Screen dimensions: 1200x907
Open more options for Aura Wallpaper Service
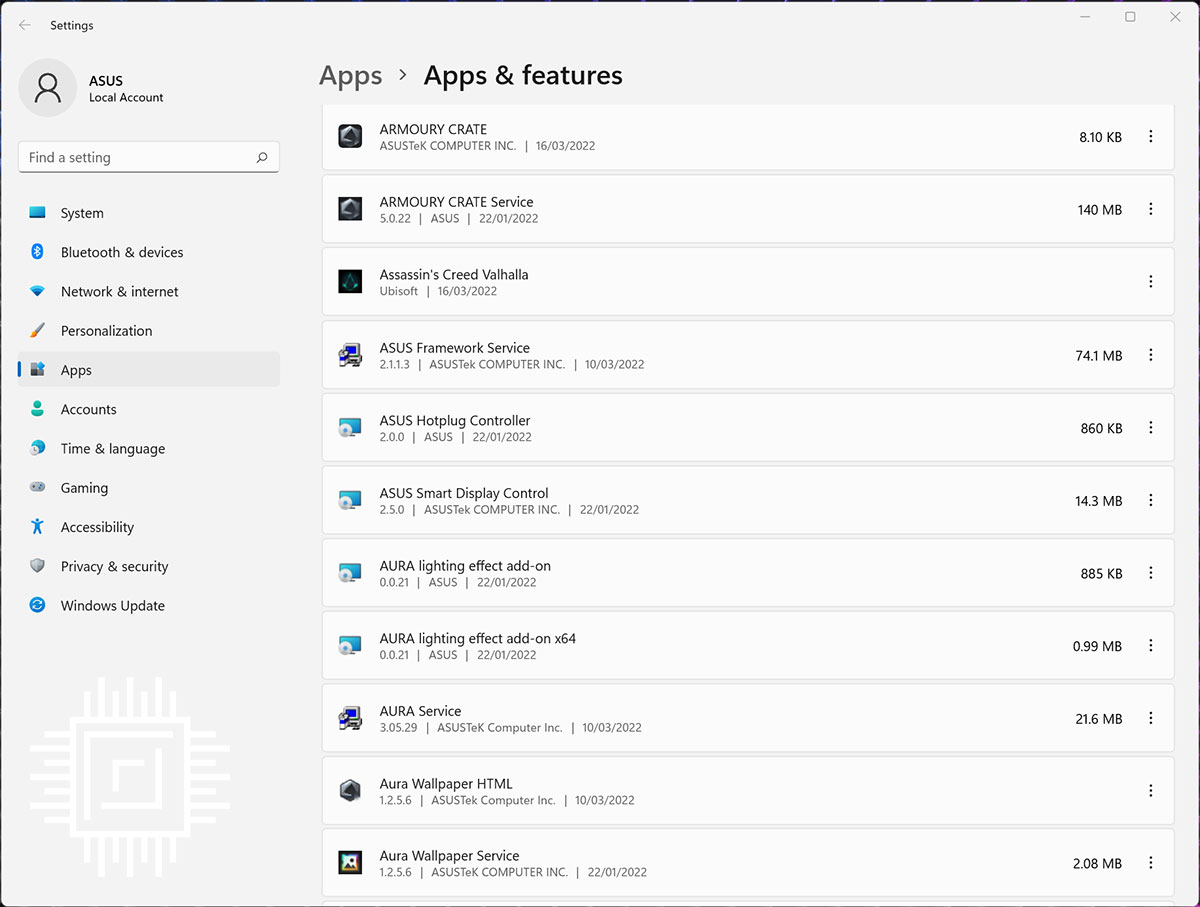(1151, 863)
